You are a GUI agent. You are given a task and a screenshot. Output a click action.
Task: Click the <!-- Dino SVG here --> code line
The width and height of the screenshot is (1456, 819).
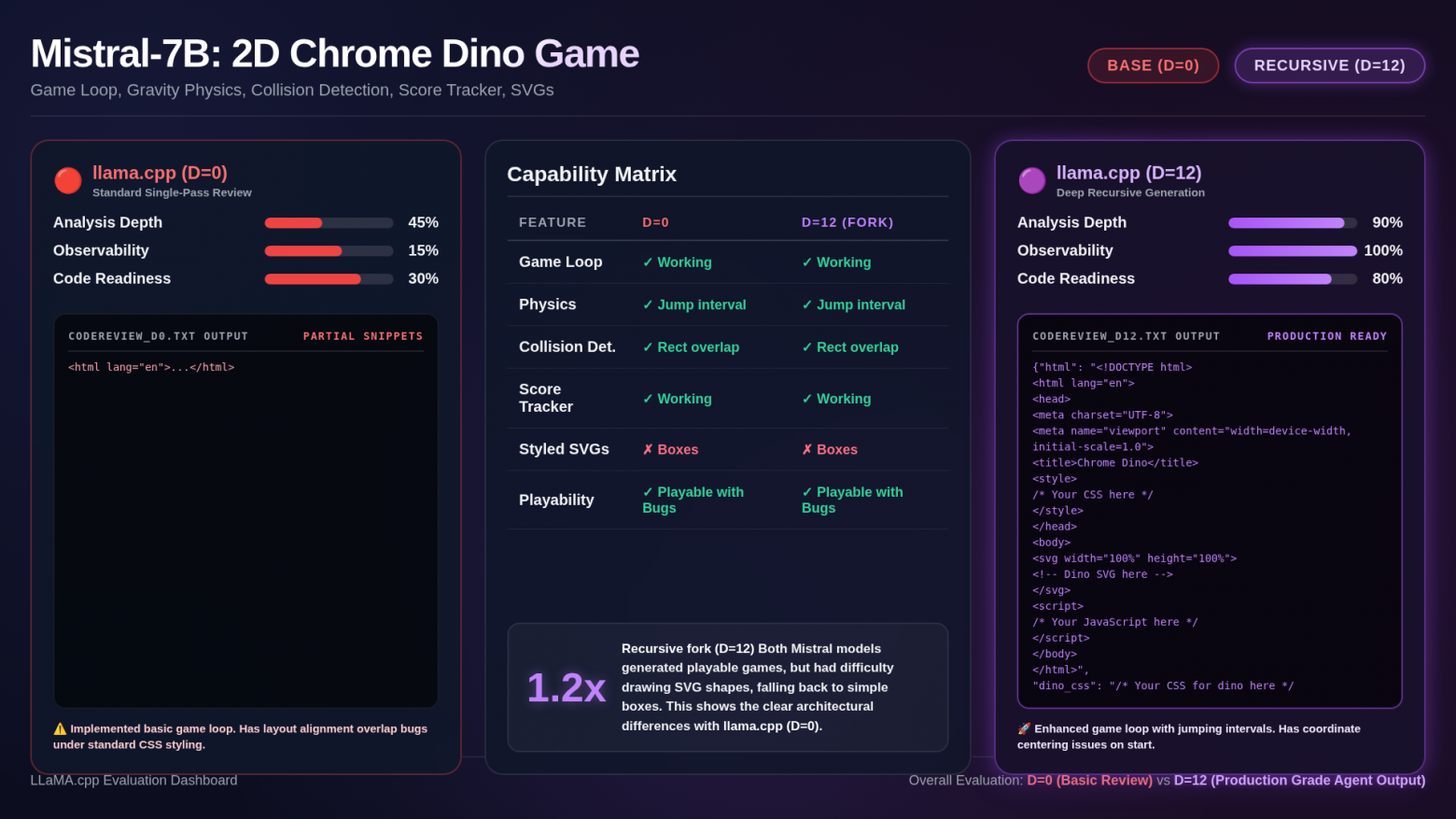[x=1102, y=574]
